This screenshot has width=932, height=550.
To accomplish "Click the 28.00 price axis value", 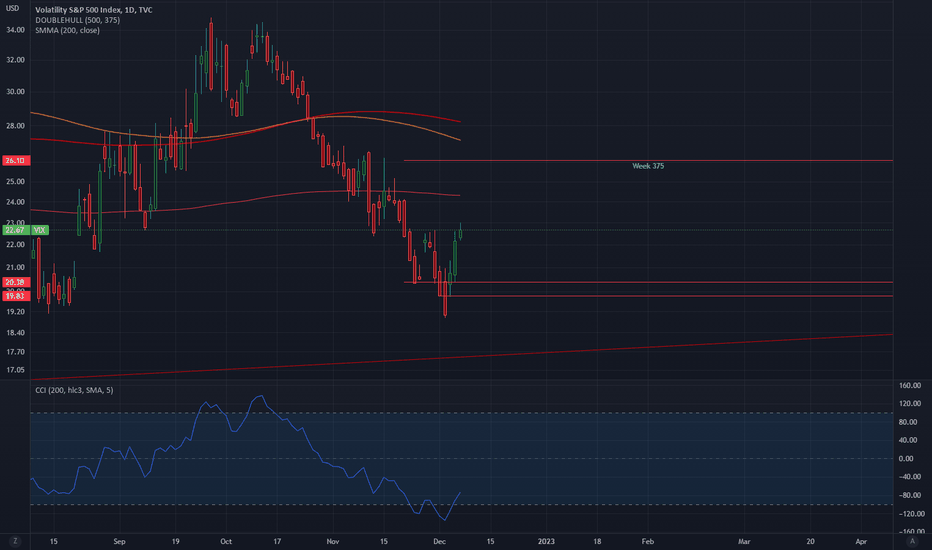I will [x=15, y=126].
